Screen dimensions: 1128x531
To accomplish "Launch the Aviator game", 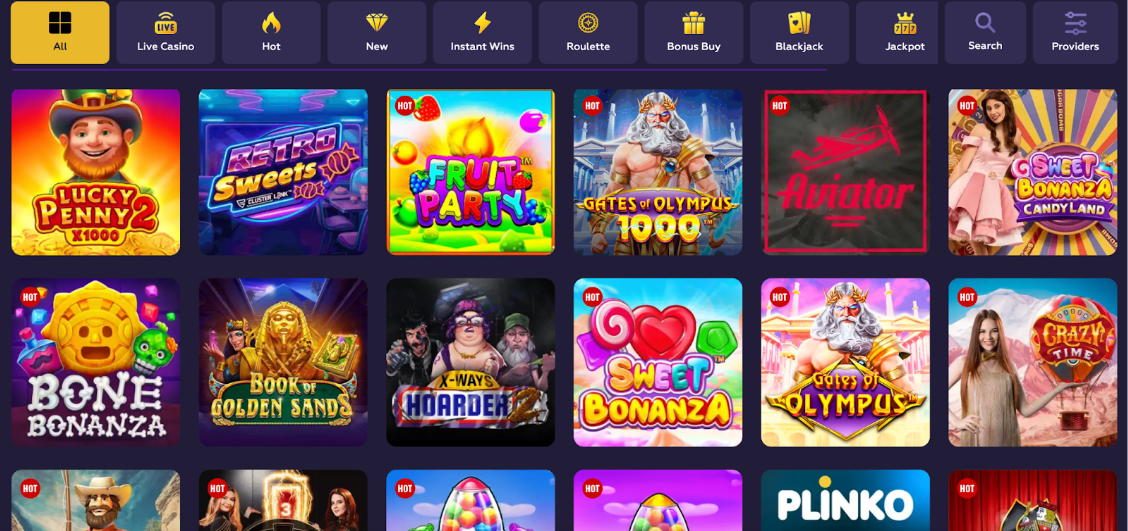I will (x=845, y=172).
